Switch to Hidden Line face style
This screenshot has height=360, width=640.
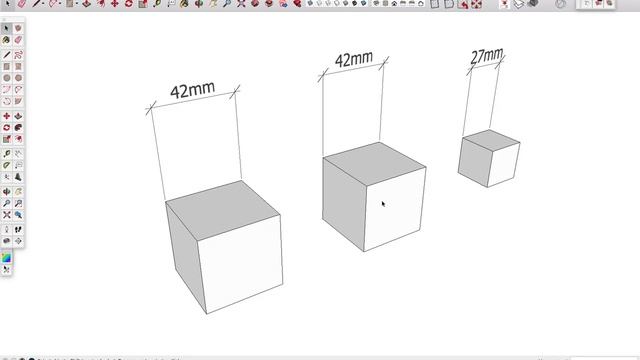coord(337,3)
